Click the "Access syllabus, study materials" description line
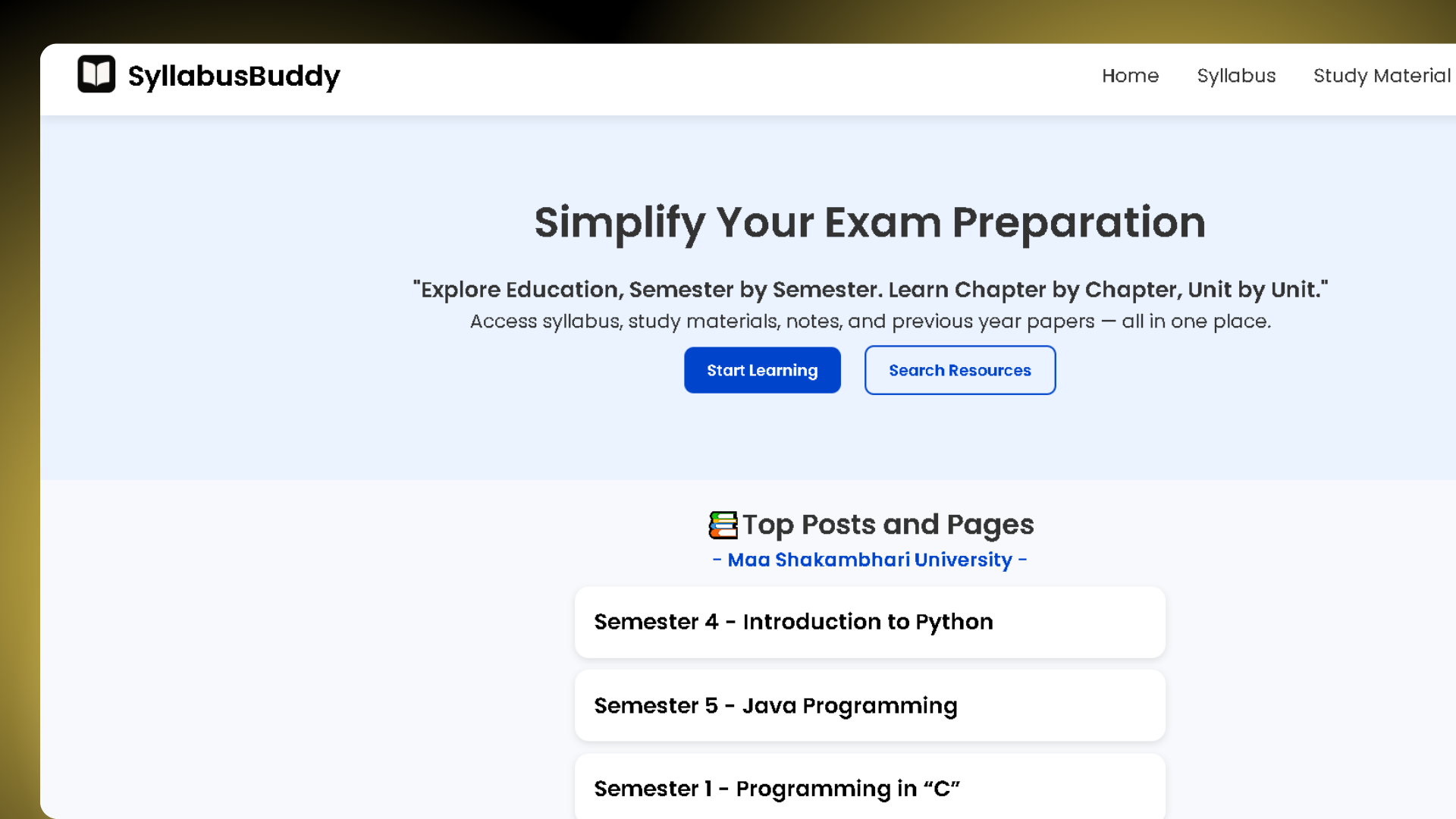1456x819 pixels. coord(870,322)
